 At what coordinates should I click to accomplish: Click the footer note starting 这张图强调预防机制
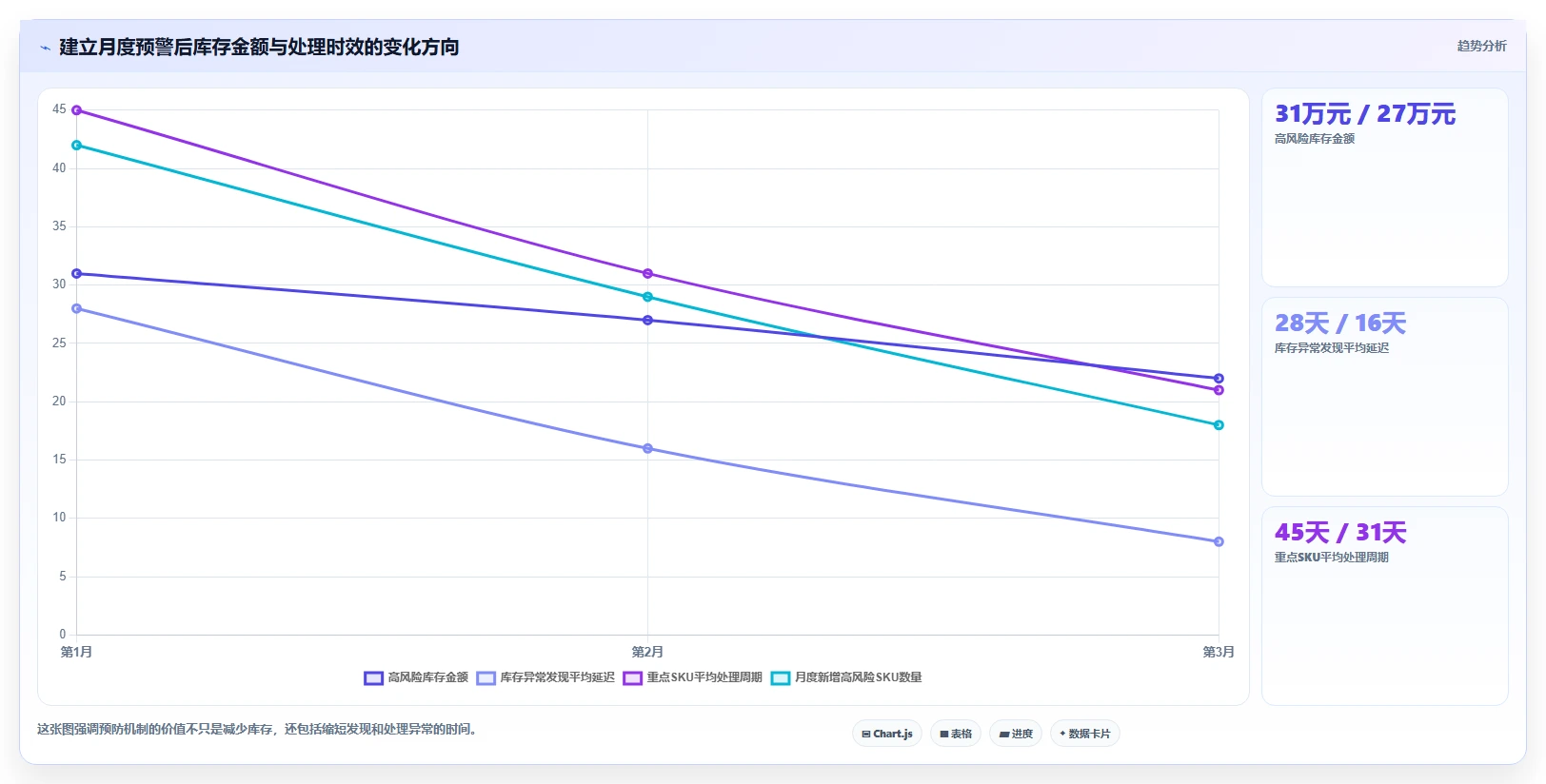pos(257,730)
